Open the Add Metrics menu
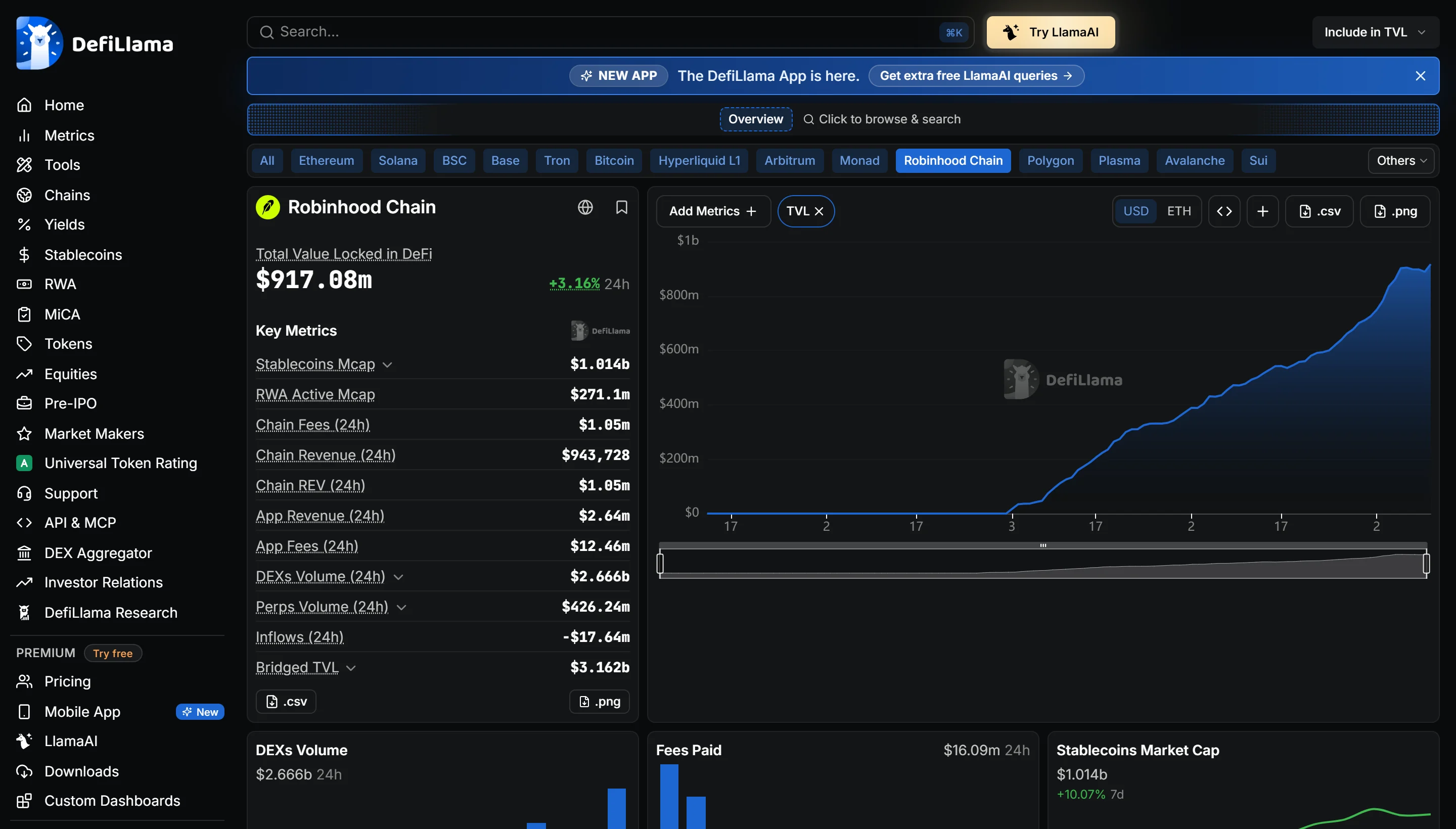1456x829 pixels. [713, 211]
